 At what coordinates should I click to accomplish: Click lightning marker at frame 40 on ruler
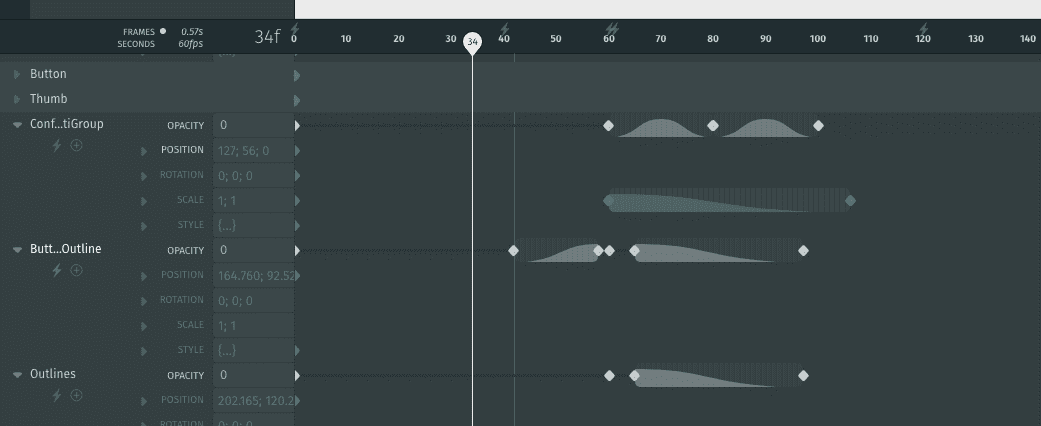point(505,29)
